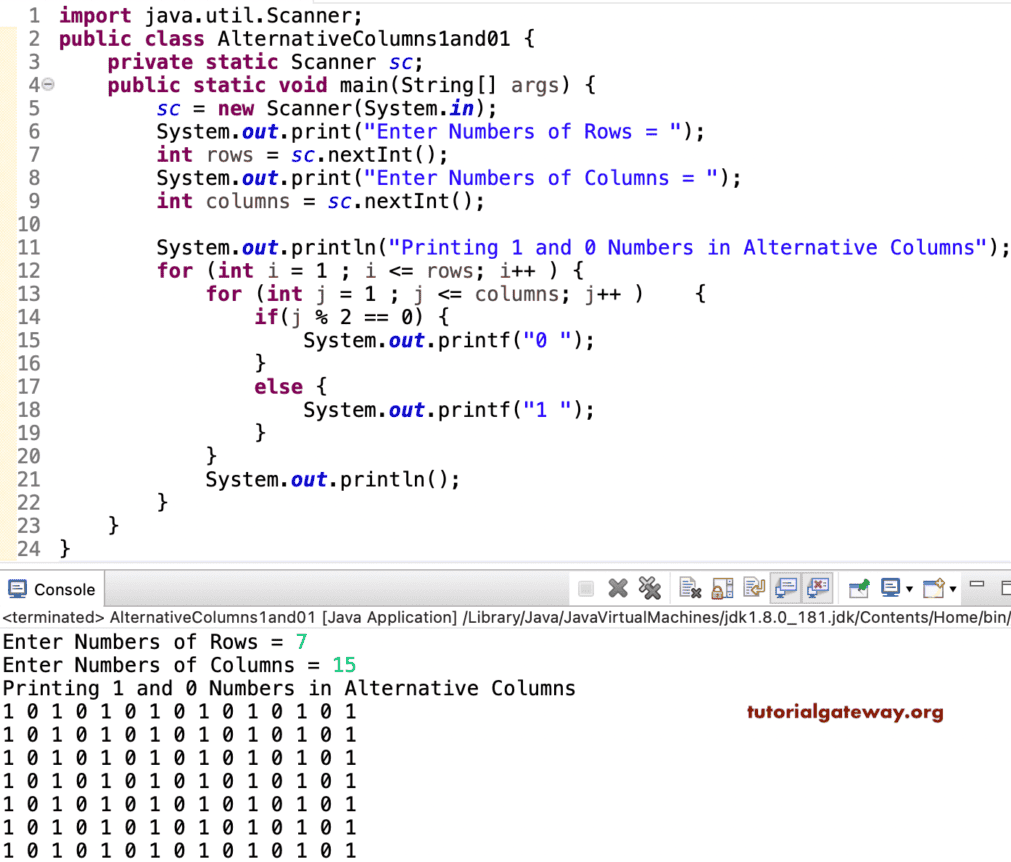Enable Scroll Lock in the Console
Screen dimensions: 1011x862
tap(722, 588)
